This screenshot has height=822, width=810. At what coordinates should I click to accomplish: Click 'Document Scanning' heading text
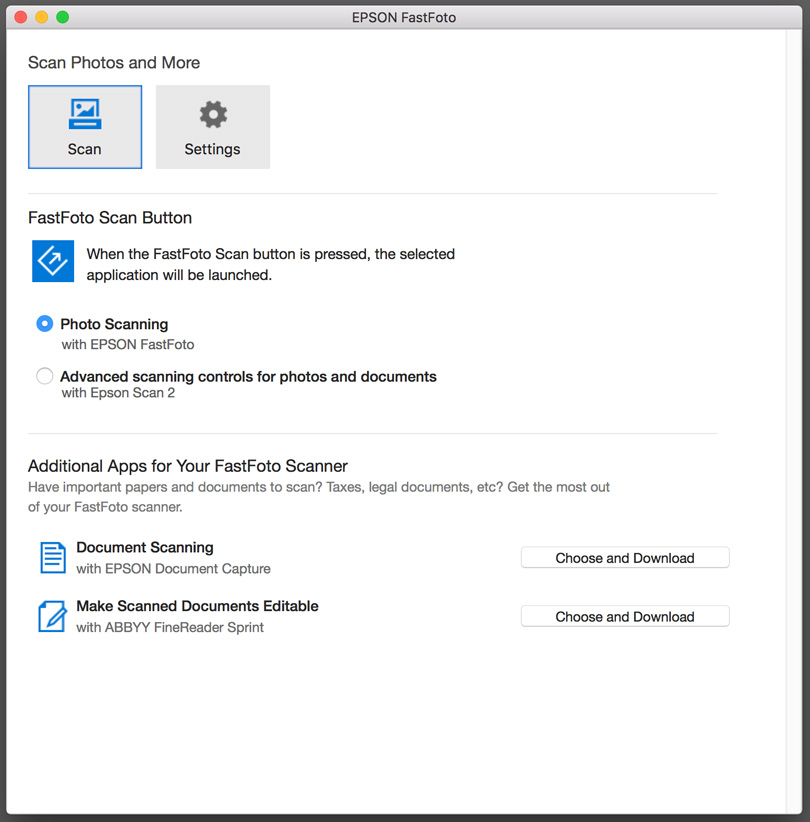[x=145, y=547]
